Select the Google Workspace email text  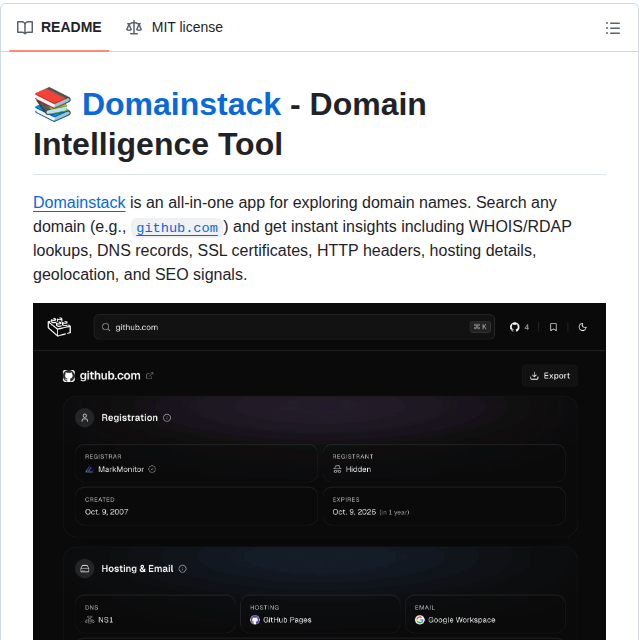[x=462, y=620]
